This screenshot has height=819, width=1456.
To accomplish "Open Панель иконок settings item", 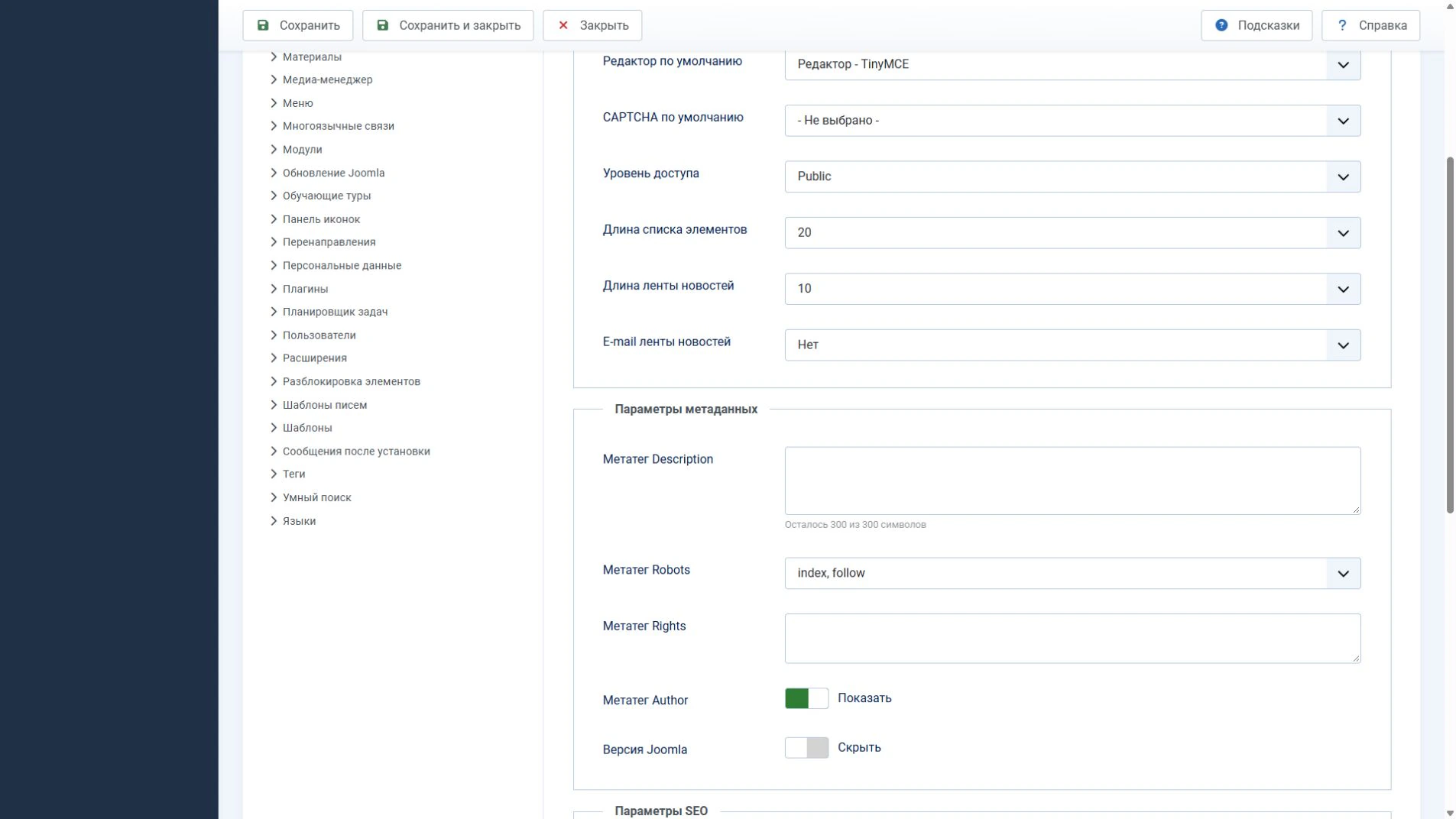I will pos(321,219).
